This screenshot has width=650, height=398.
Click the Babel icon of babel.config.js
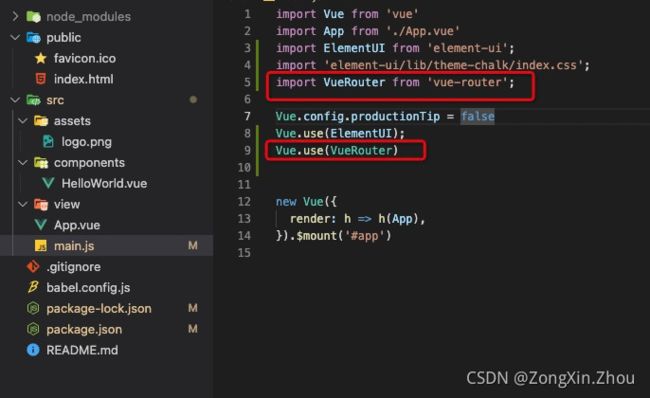pyautogui.click(x=33, y=287)
